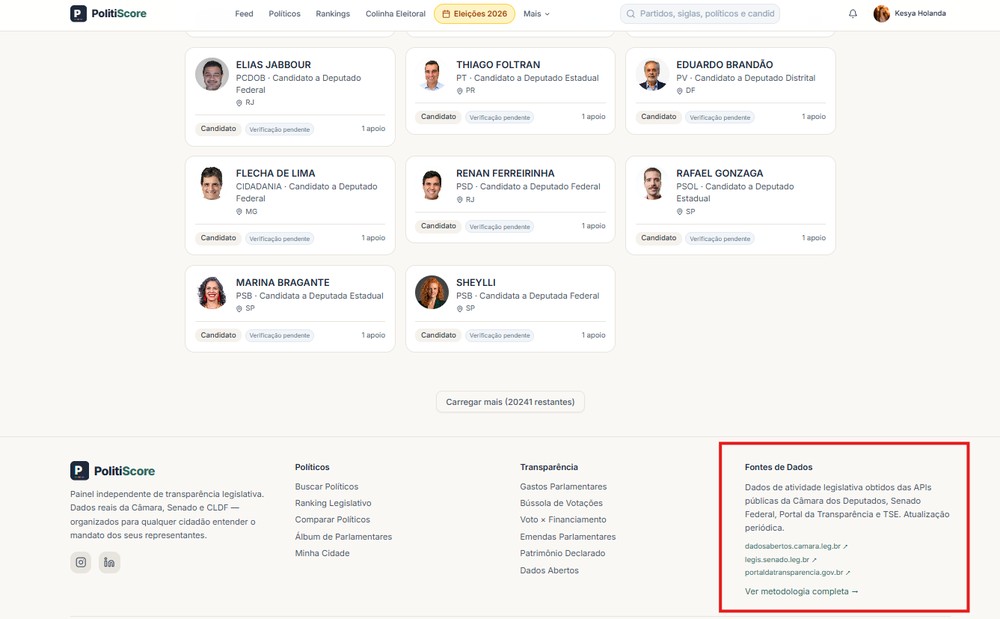Viewport: 1000px width, 619px height.
Task: Click the THIAGO FOLTRAN name
Action: (498, 64)
